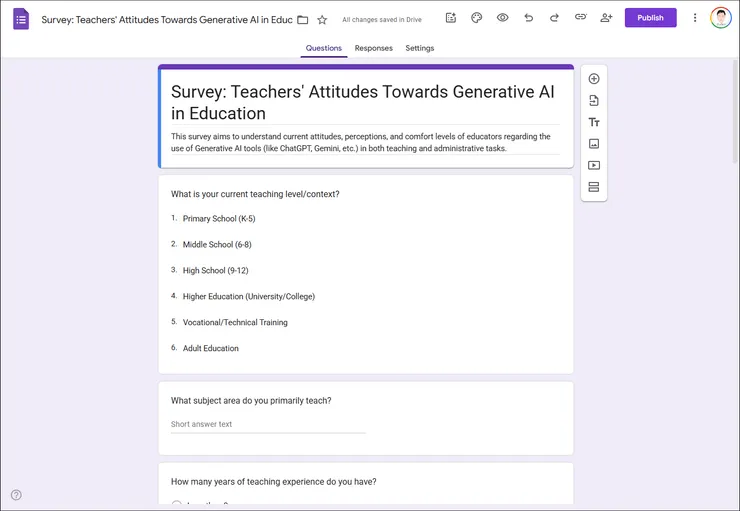Viewport: 740px width, 511px height.
Task: Move form to folder icon
Action: [x=303, y=20]
